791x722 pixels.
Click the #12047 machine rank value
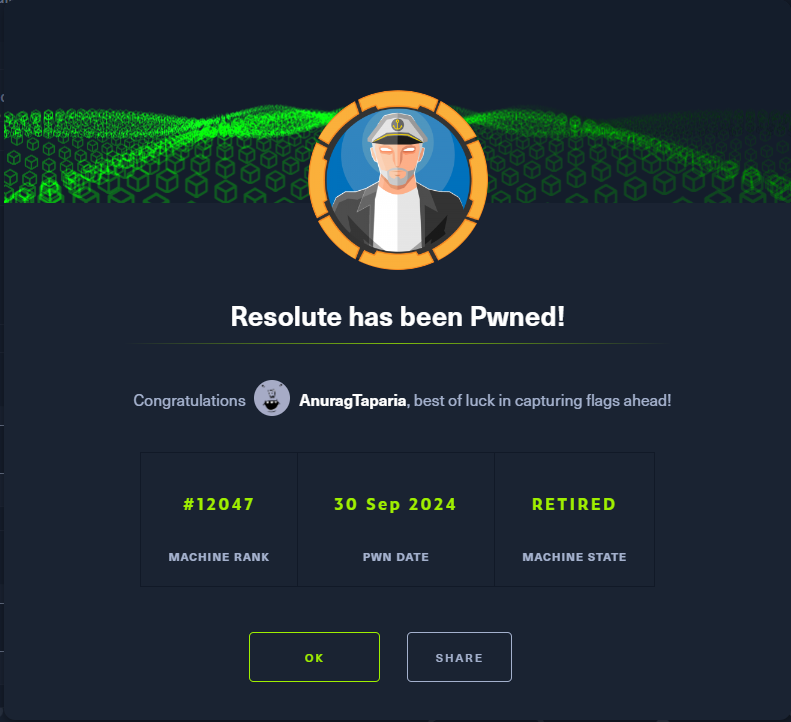click(218, 504)
